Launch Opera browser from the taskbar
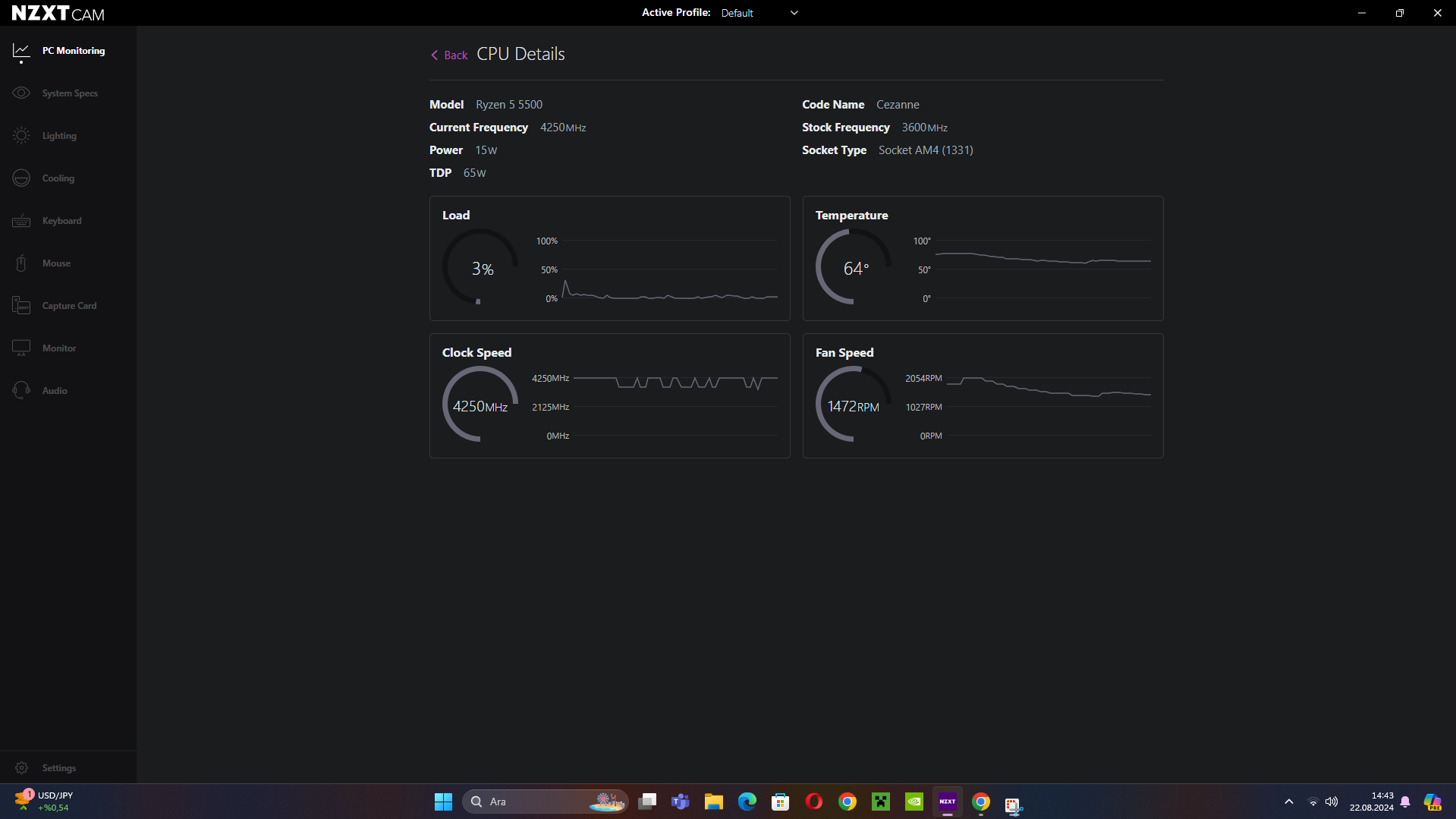 (814, 802)
